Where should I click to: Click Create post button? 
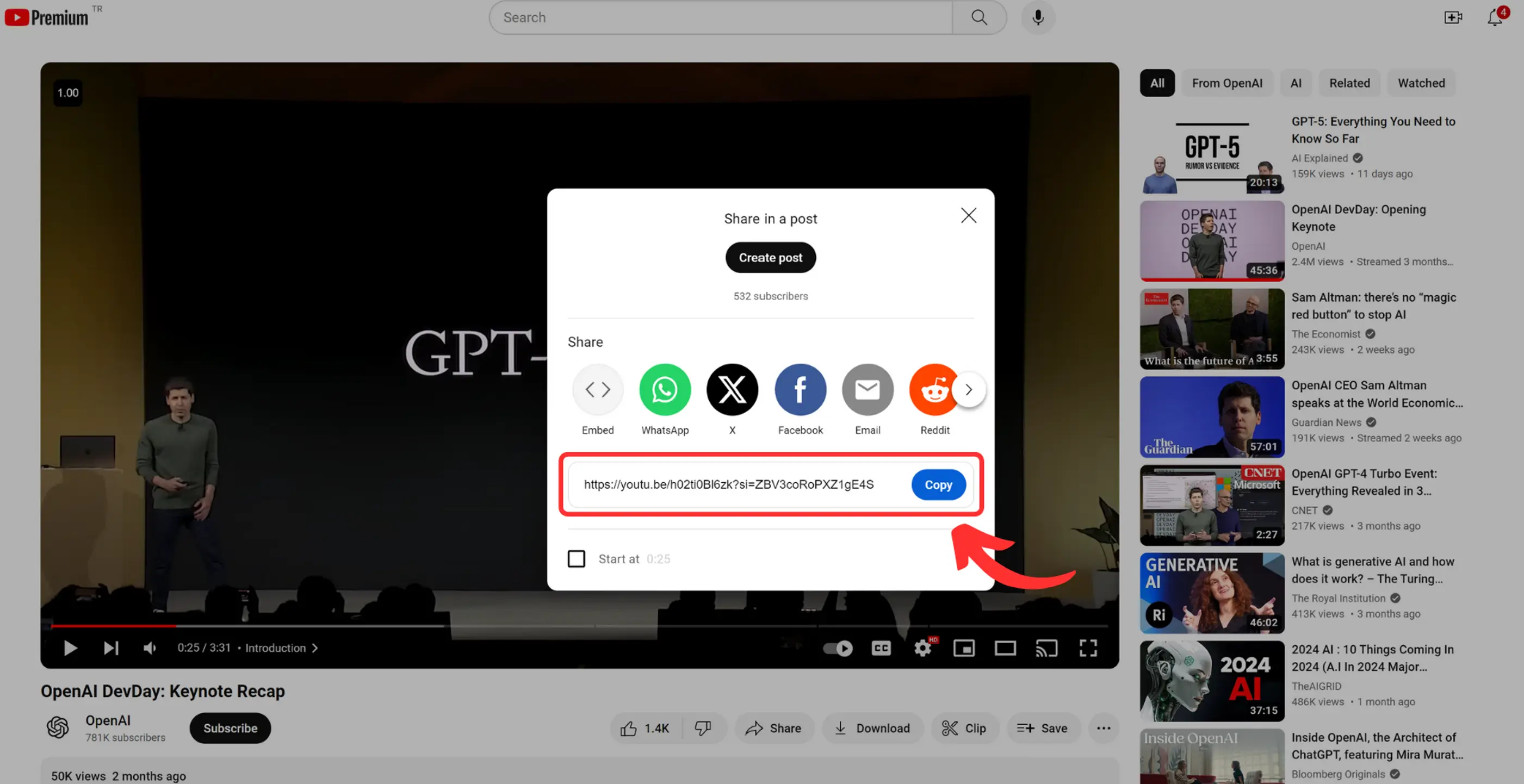pos(770,257)
